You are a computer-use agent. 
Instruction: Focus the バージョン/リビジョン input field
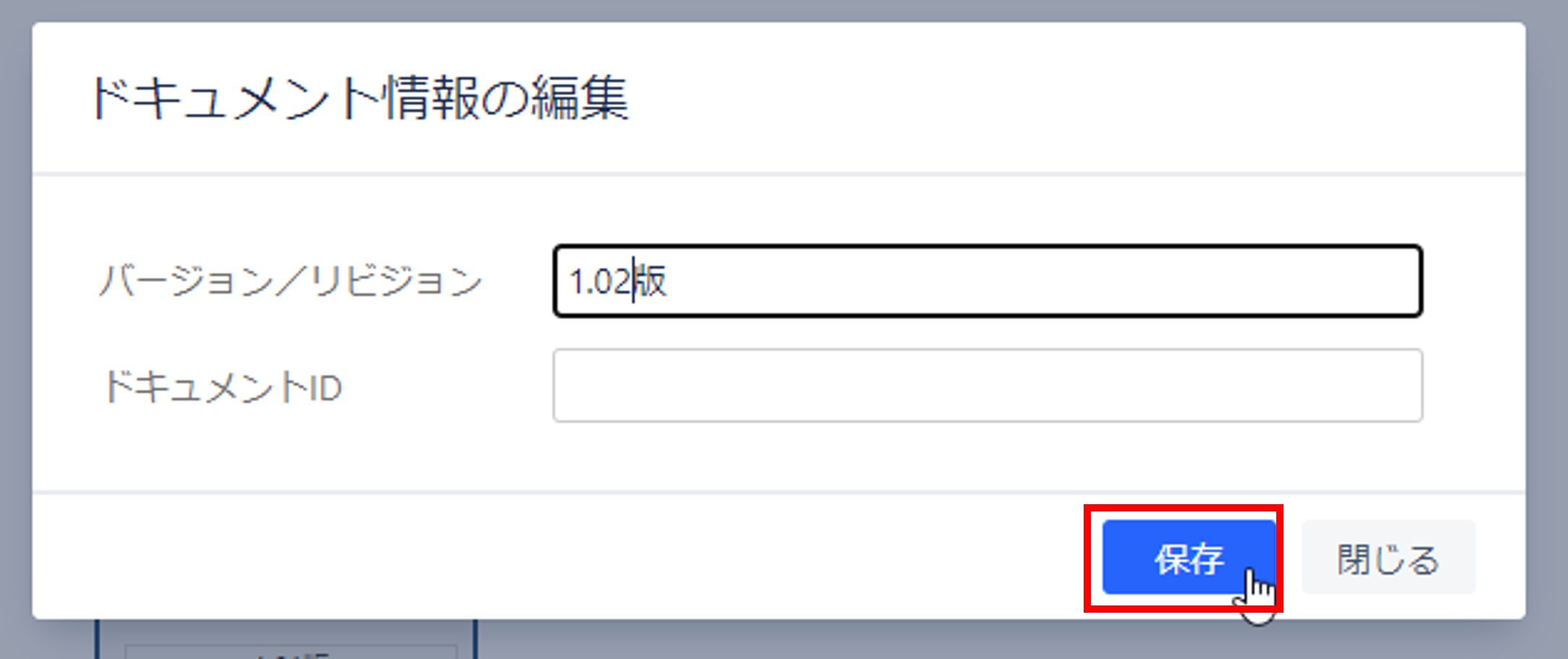(987, 281)
